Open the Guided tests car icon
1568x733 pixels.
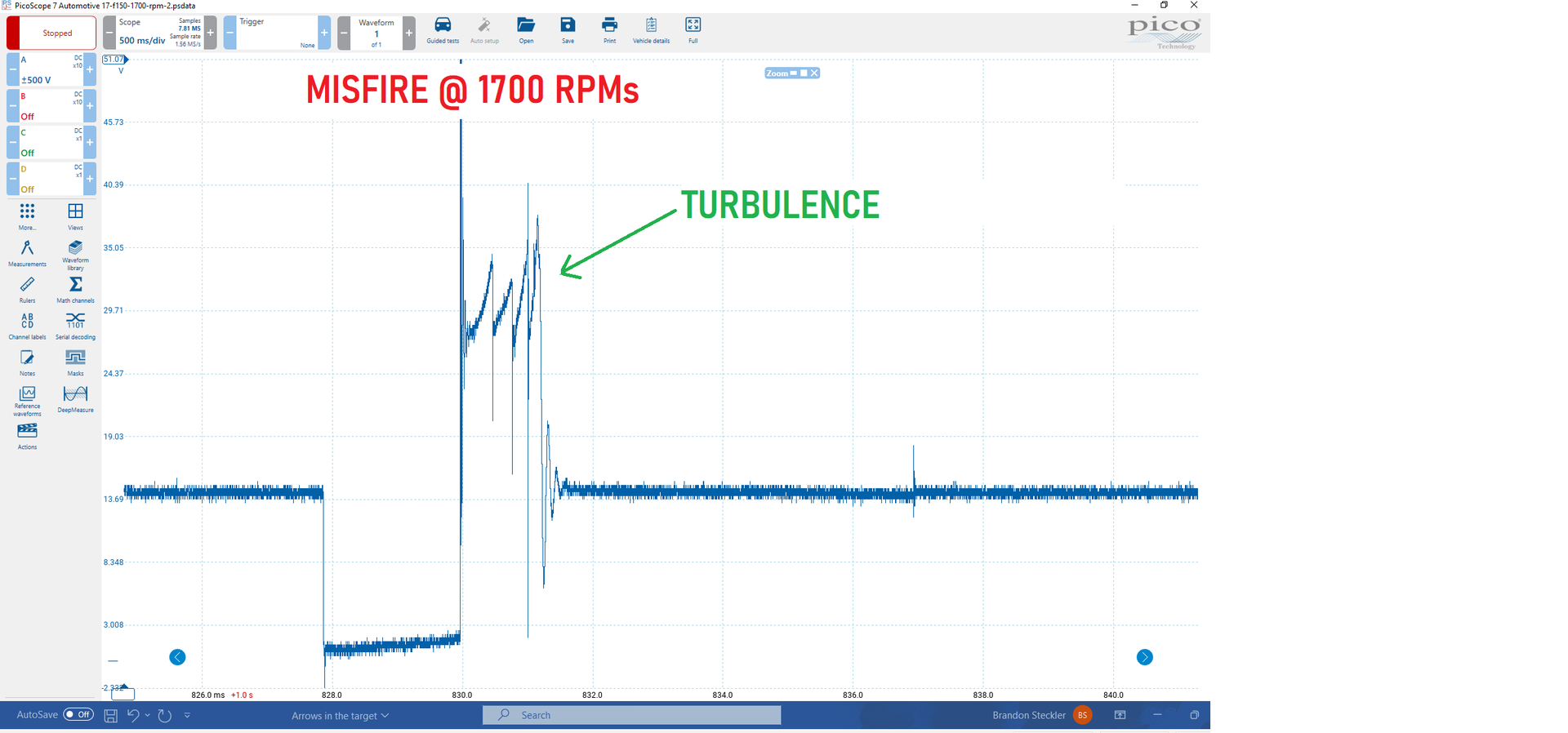click(443, 30)
